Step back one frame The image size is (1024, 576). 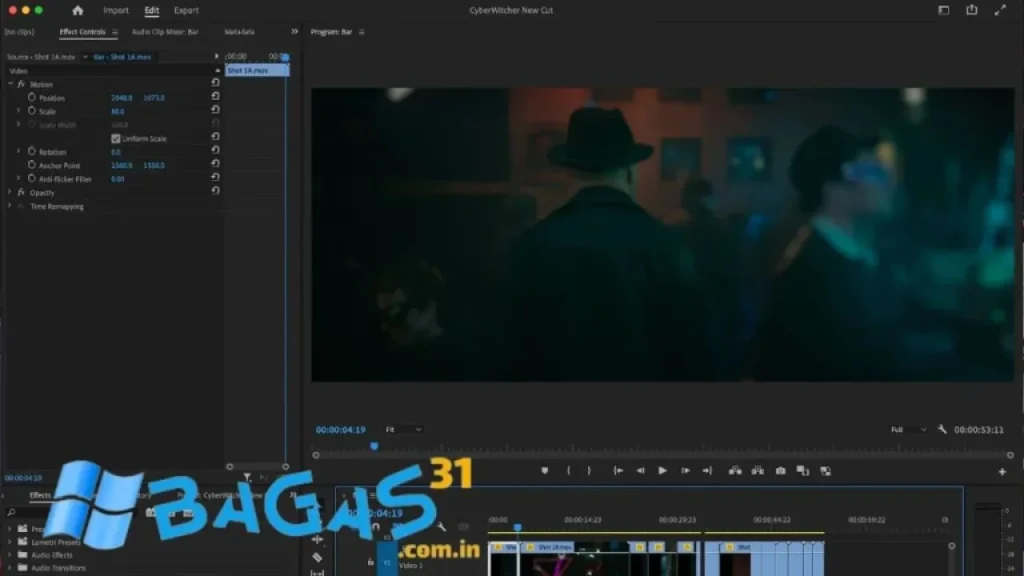coord(641,471)
